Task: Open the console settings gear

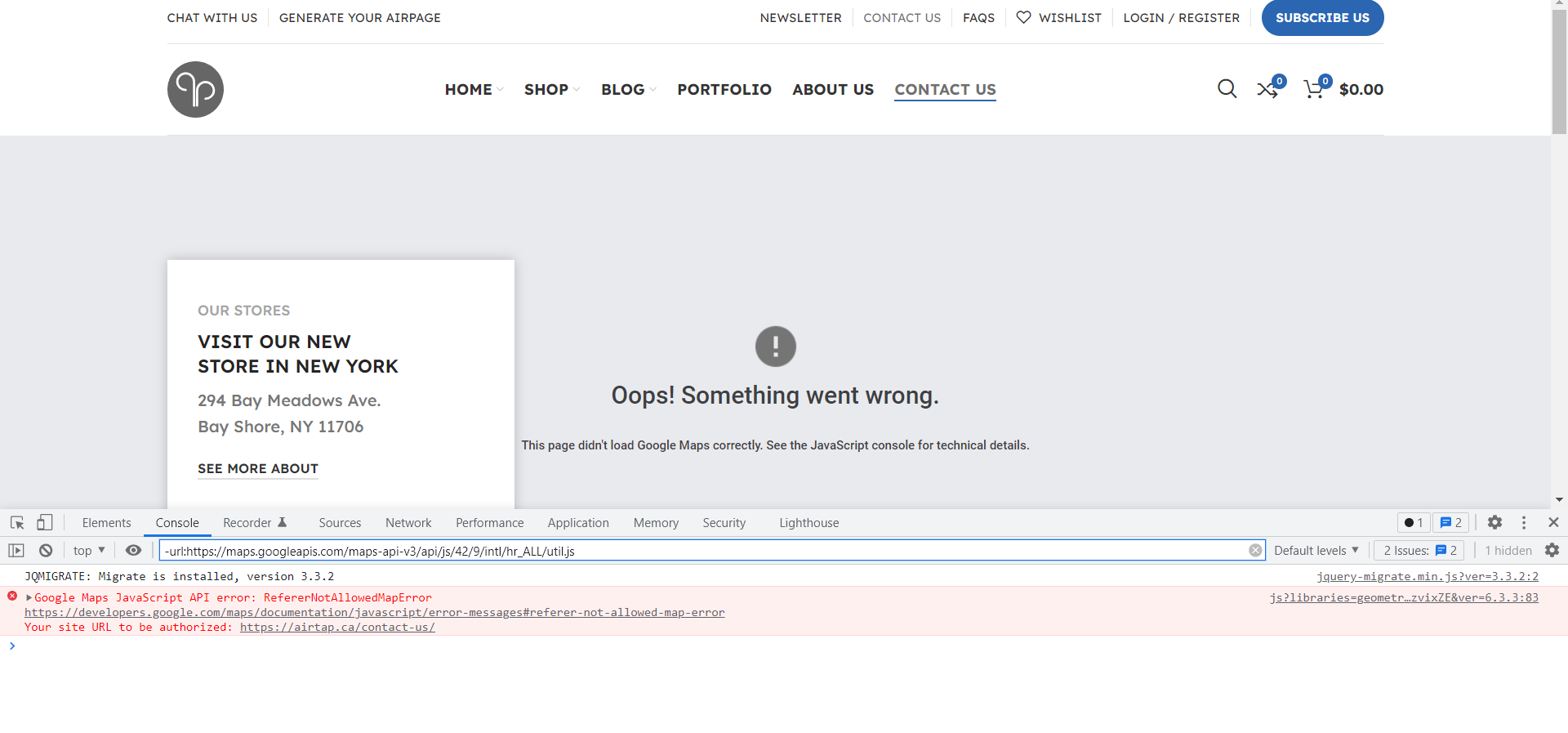Action: 1552,551
